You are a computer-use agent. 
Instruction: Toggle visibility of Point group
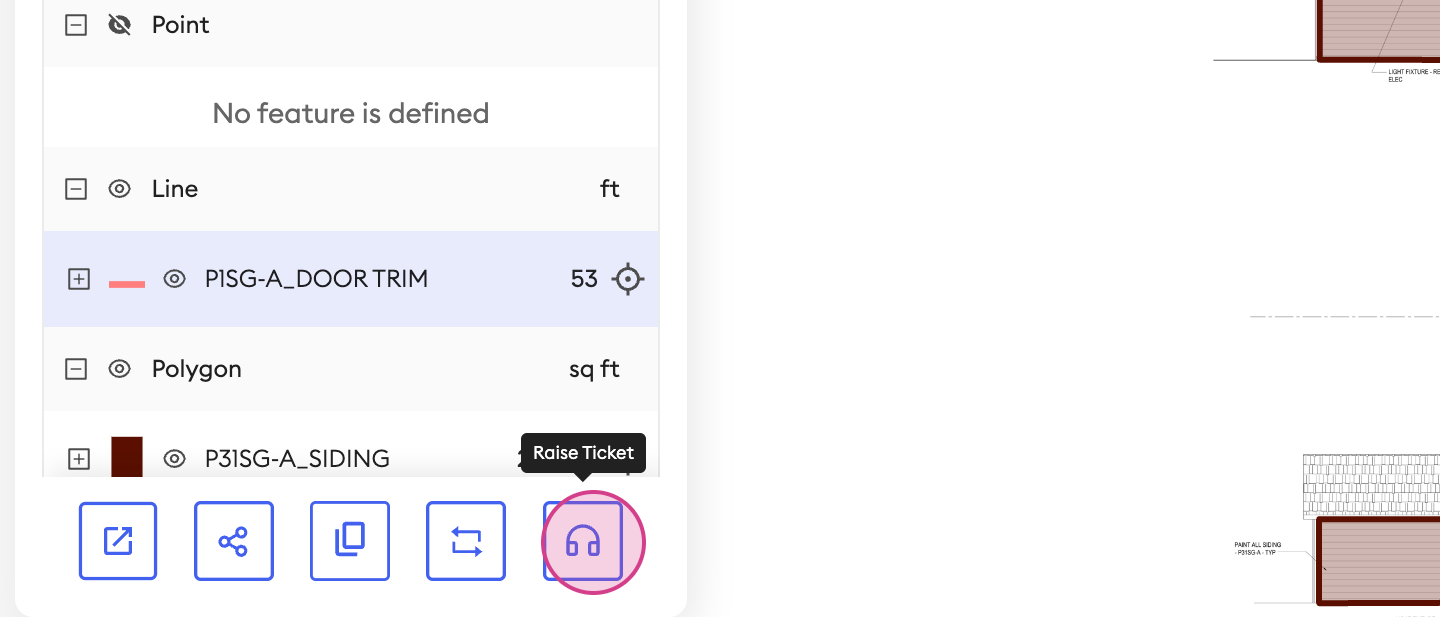(120, 25)
